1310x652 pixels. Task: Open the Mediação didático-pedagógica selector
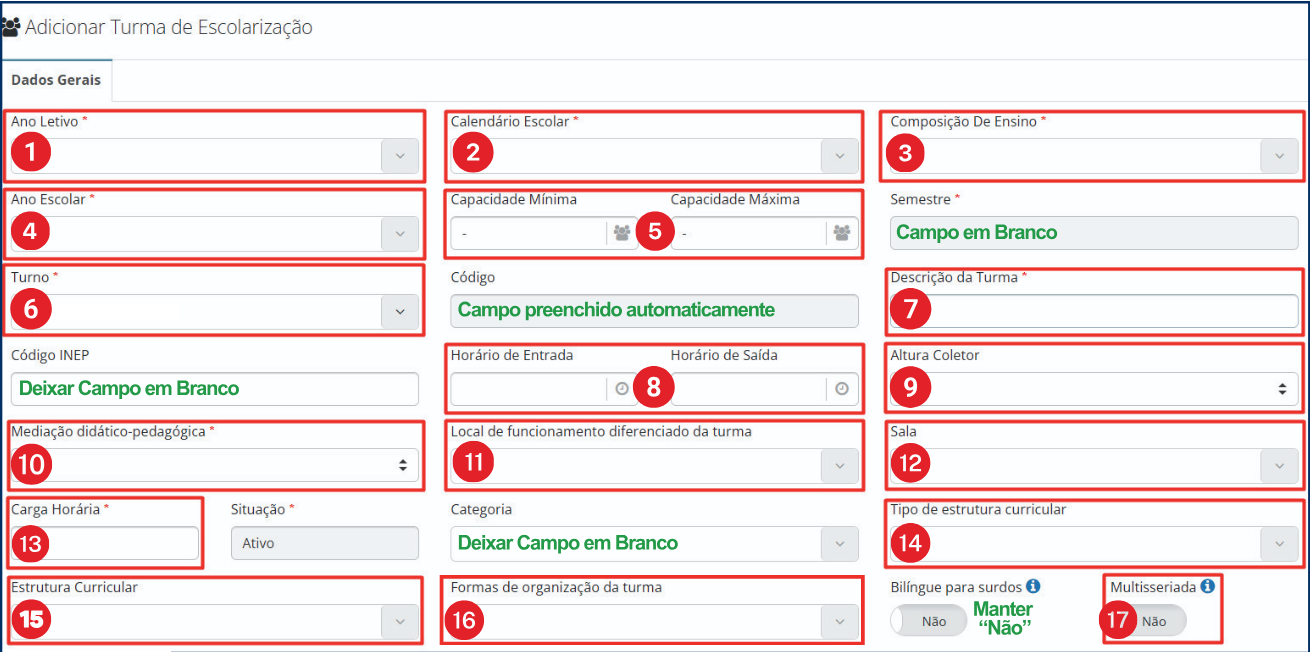click(x=402, y=465)
